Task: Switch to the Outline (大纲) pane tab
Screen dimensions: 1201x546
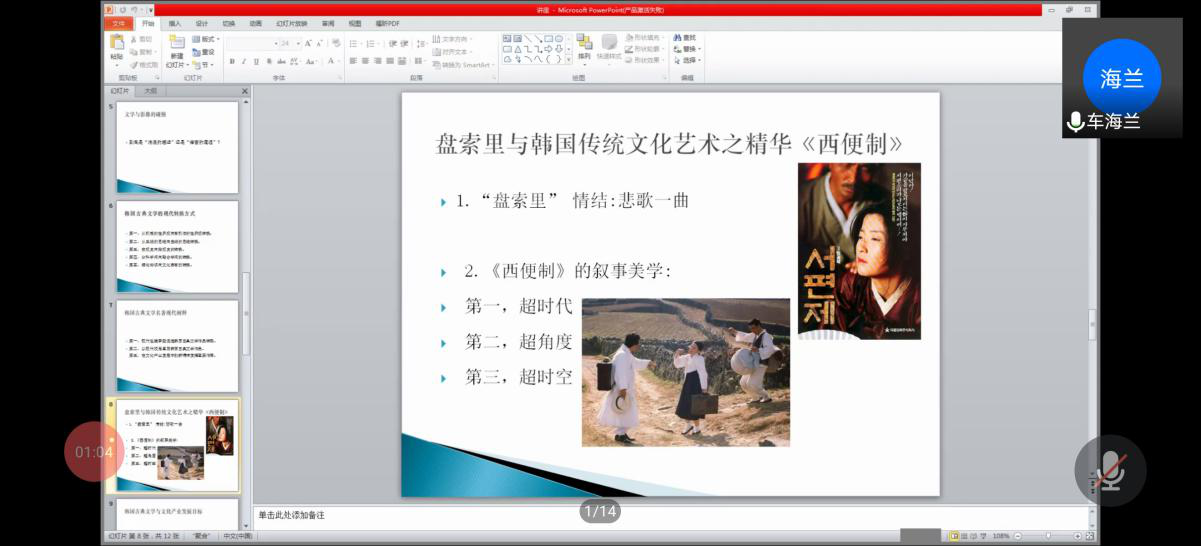Action: (150, 91)
